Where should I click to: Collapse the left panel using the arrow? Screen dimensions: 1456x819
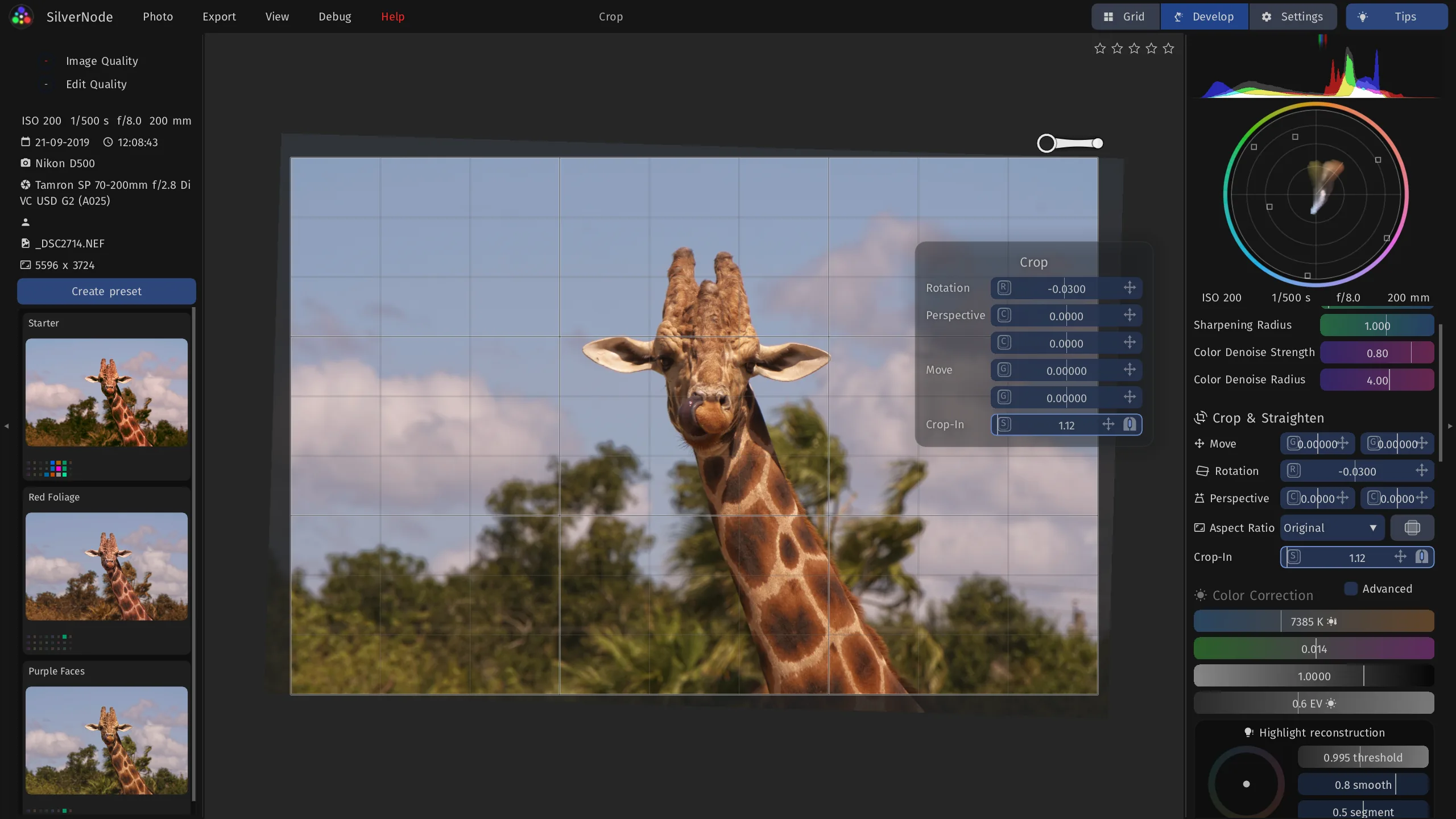click(6, 425)
